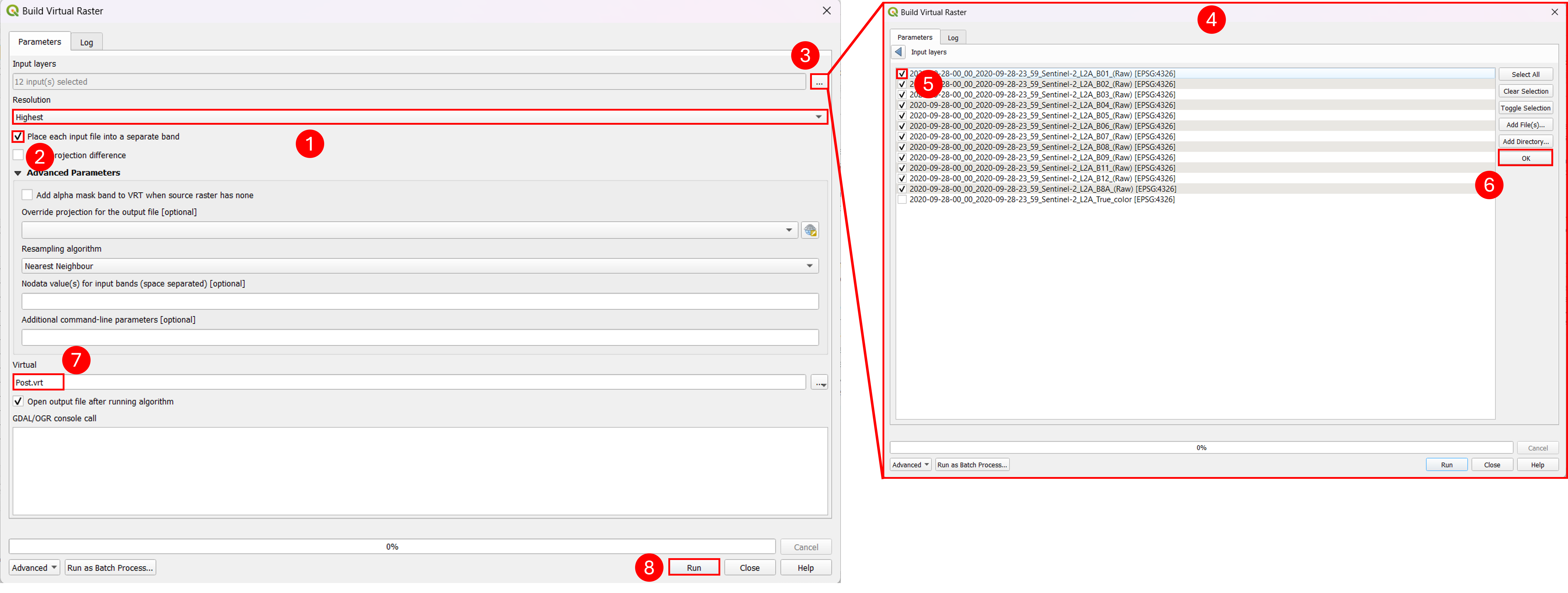Enable Place each input file into separate band
Viewport: 1568px width, 593px height.
coord(18,136)
